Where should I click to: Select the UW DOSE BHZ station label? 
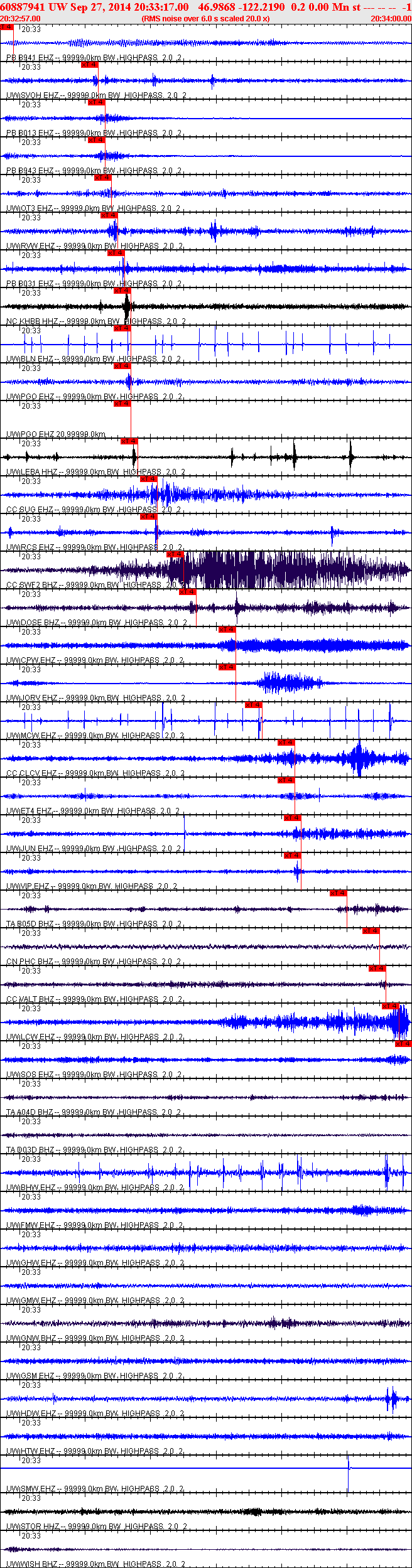point(97,623)
